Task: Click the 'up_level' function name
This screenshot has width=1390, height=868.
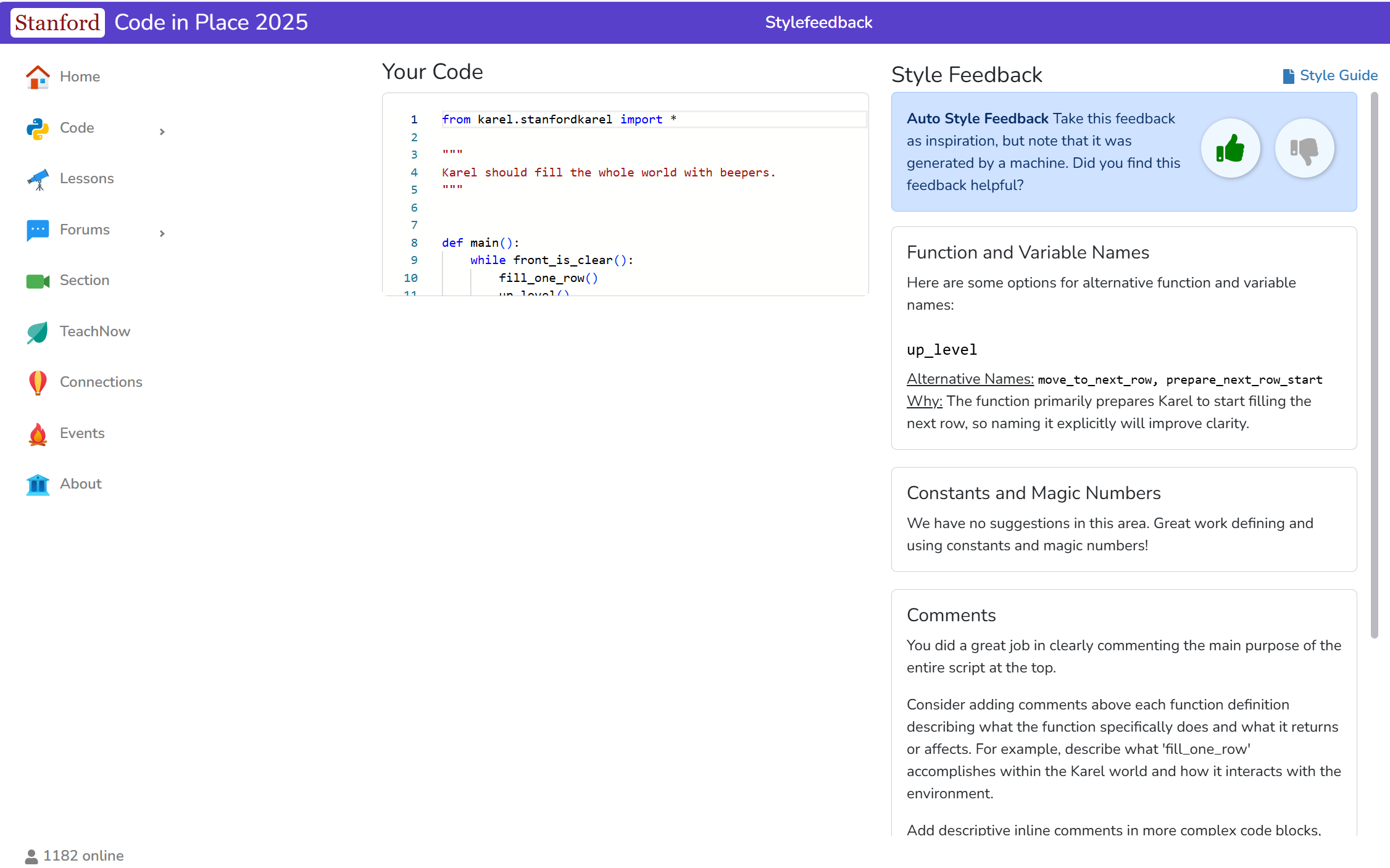Action: 942,350
